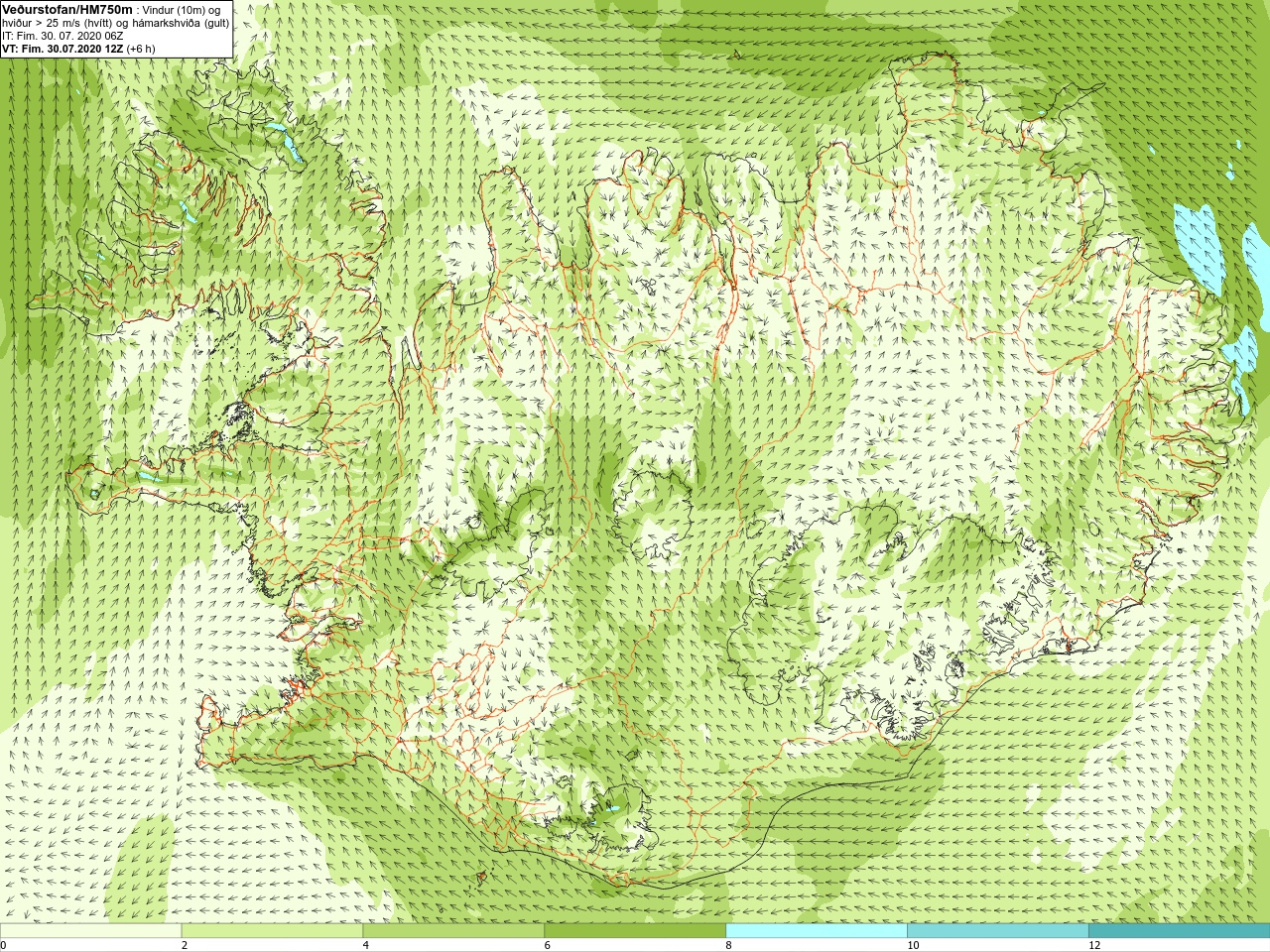Click the legend tick label '10'
1270x952 pixels.
pos(913,945)
